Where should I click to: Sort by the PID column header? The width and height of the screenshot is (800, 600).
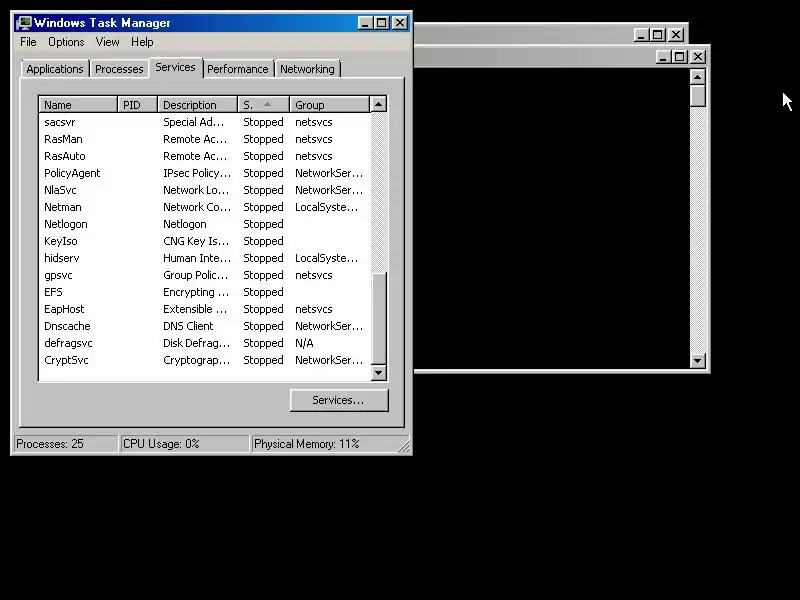tap(137, 105)
